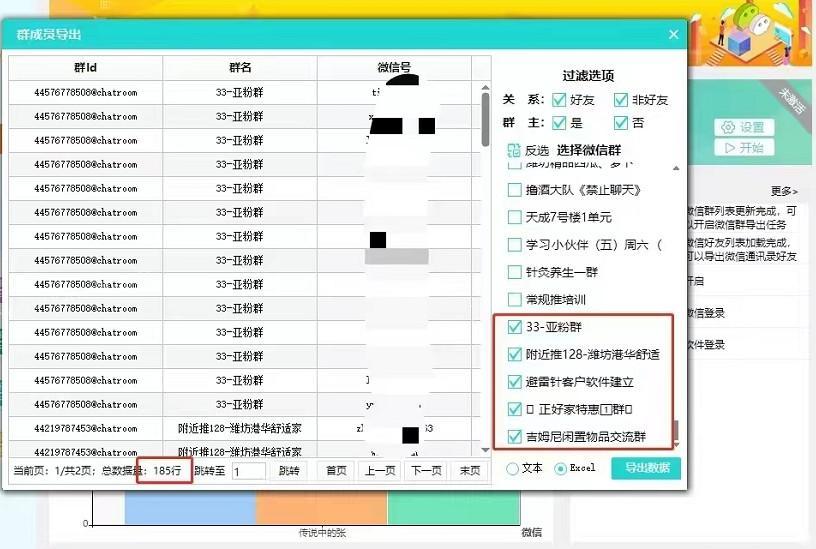Go to 末页 last page

point(470,471)
